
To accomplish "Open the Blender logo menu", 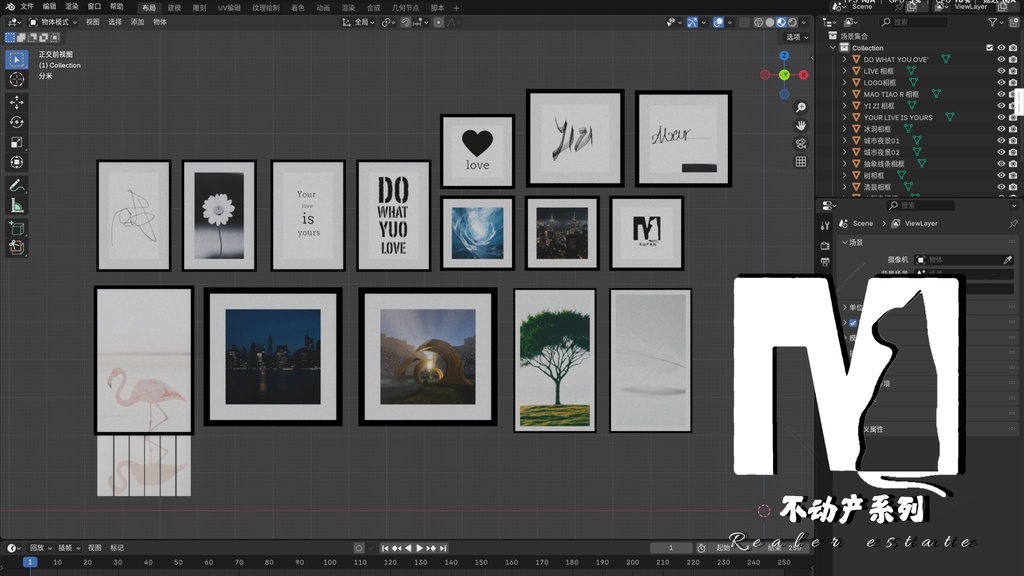I will click(x=10, y=7).
